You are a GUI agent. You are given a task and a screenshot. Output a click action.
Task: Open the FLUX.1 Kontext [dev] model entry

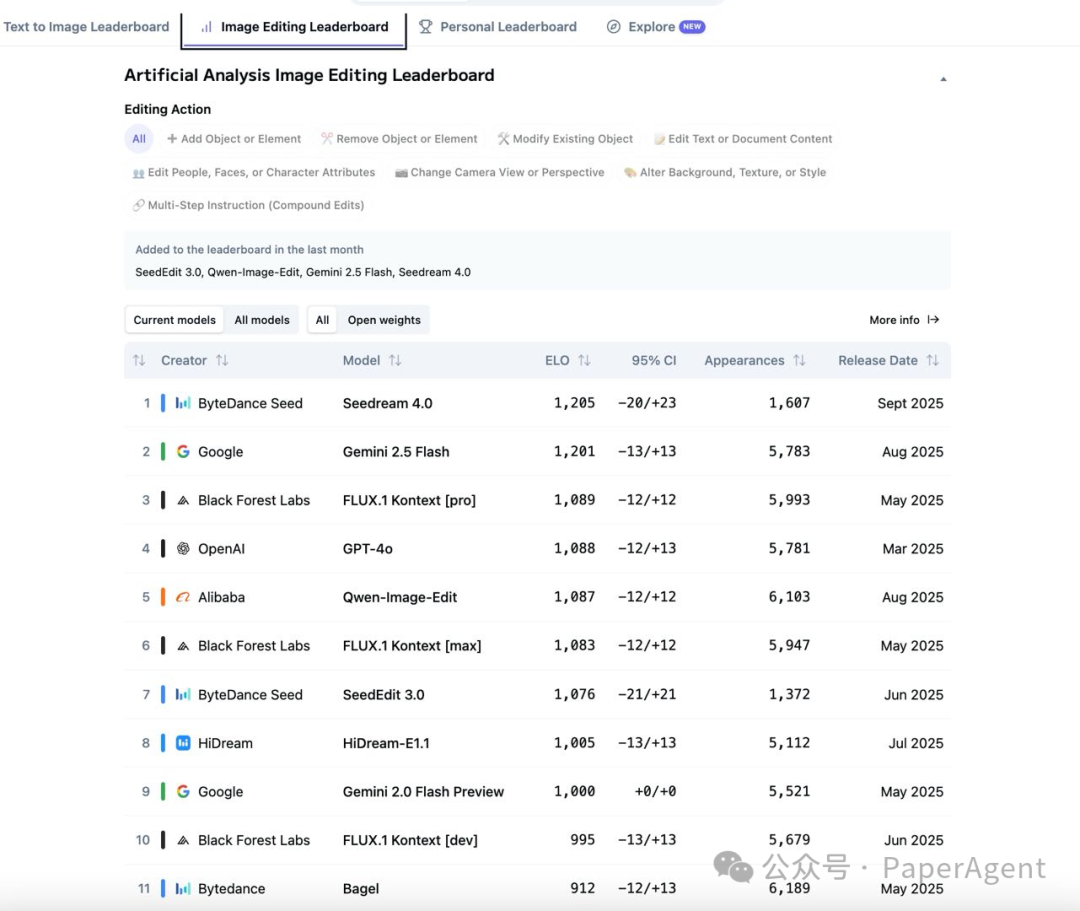410,840
